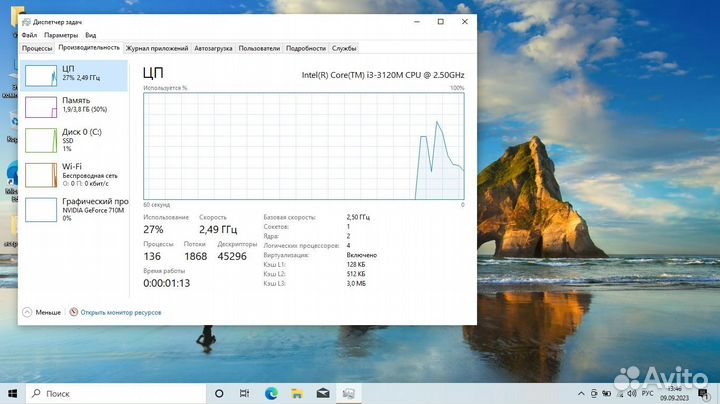Open the Автозагрузка tab
The width and height of the screenshot is (720, 404).
click(x=213, y=48)
